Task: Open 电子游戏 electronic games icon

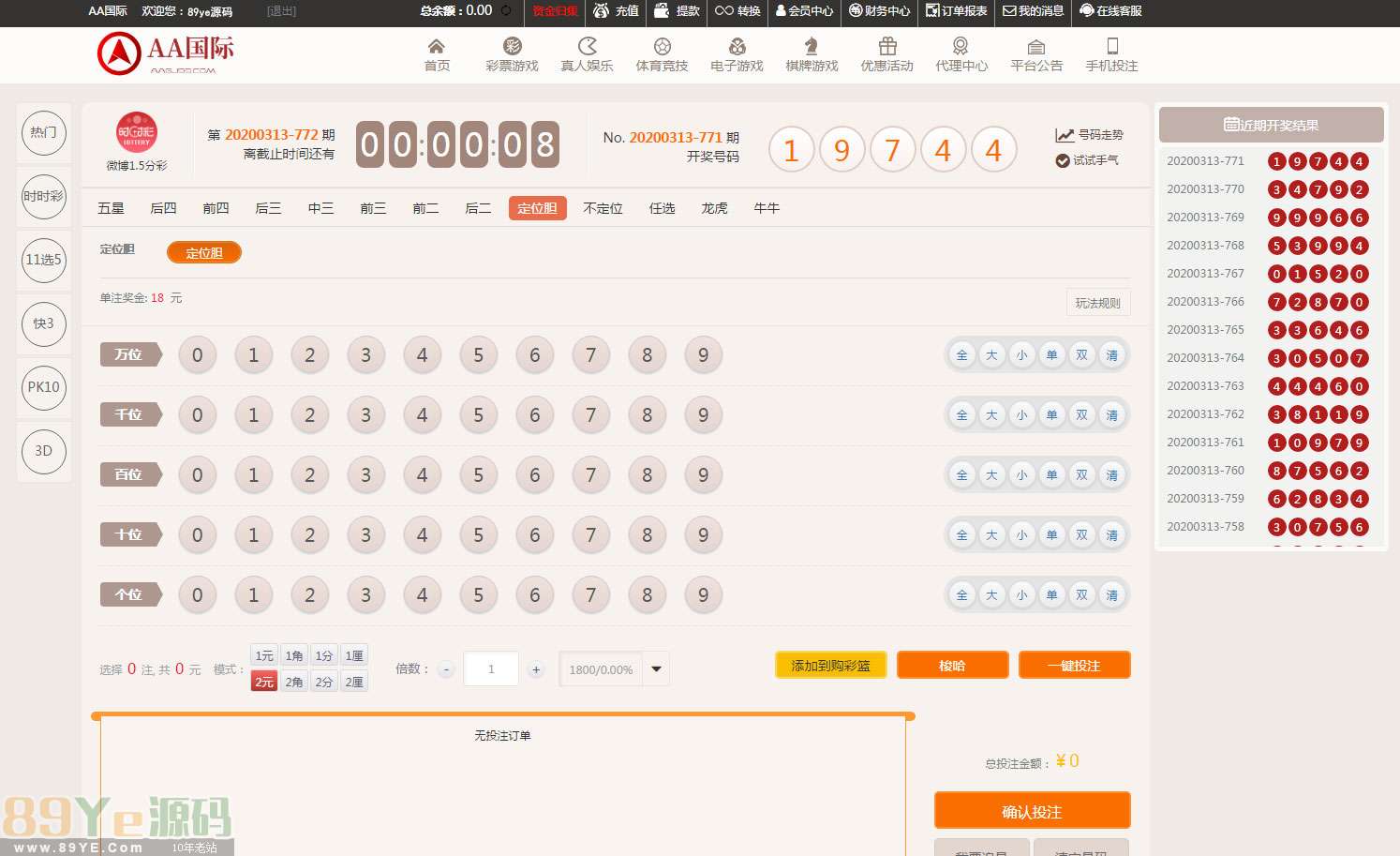Action: tap(737, 46)
